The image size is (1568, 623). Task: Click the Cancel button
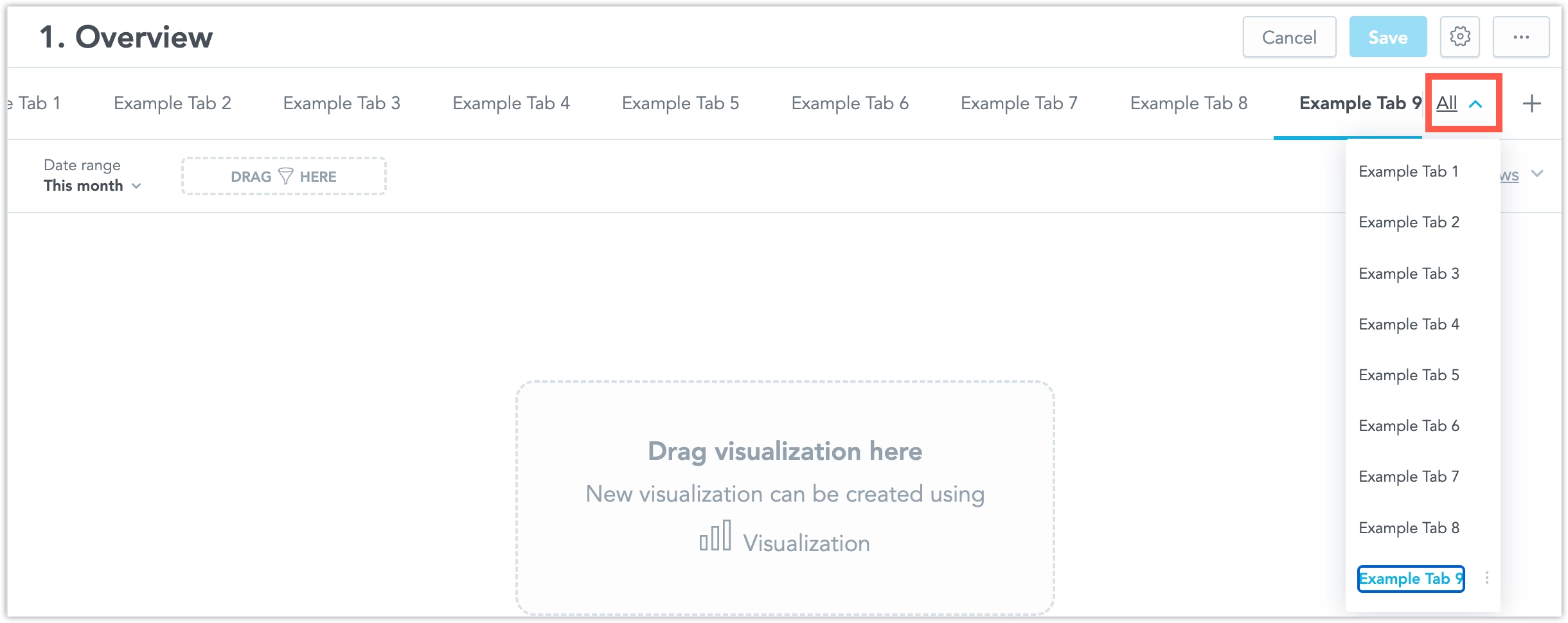pyautogui.click(x=1289, y=37)
